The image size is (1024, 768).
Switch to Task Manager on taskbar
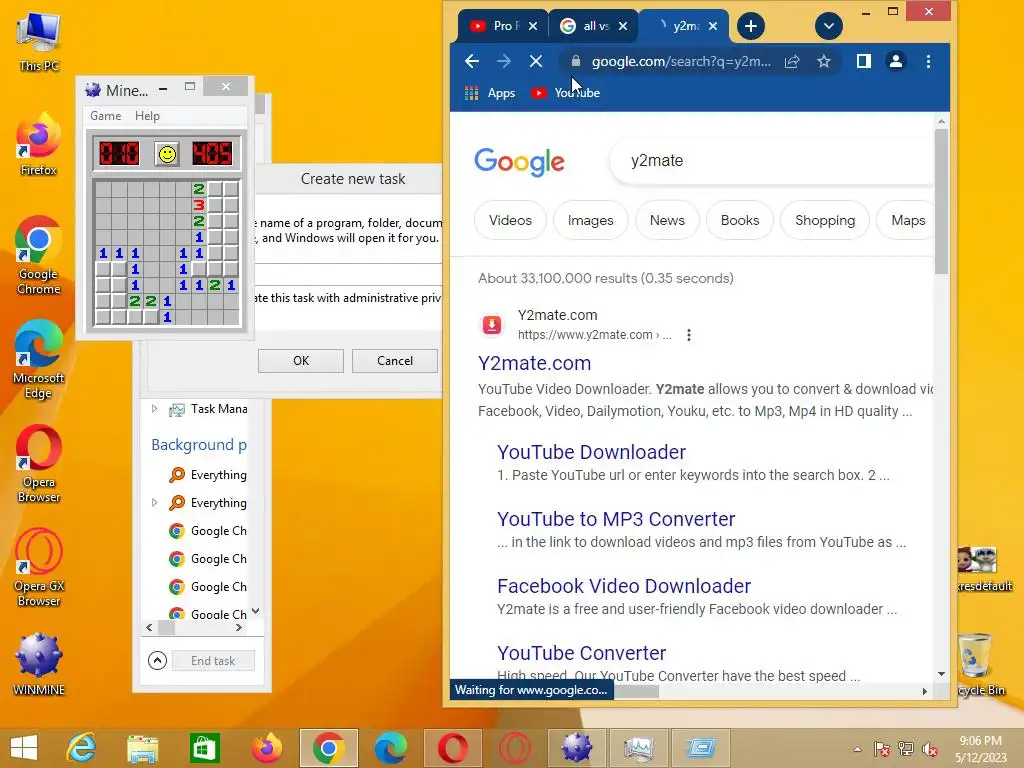(x=638, y=748)
